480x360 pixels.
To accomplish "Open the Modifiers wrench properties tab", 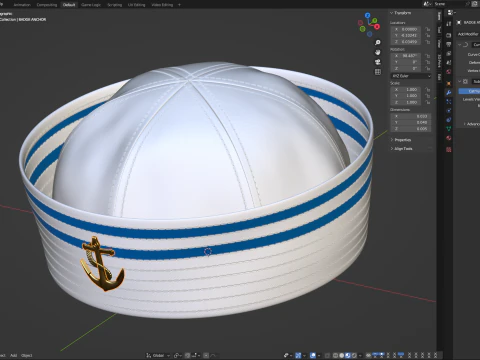I will (x=449, y=92).
